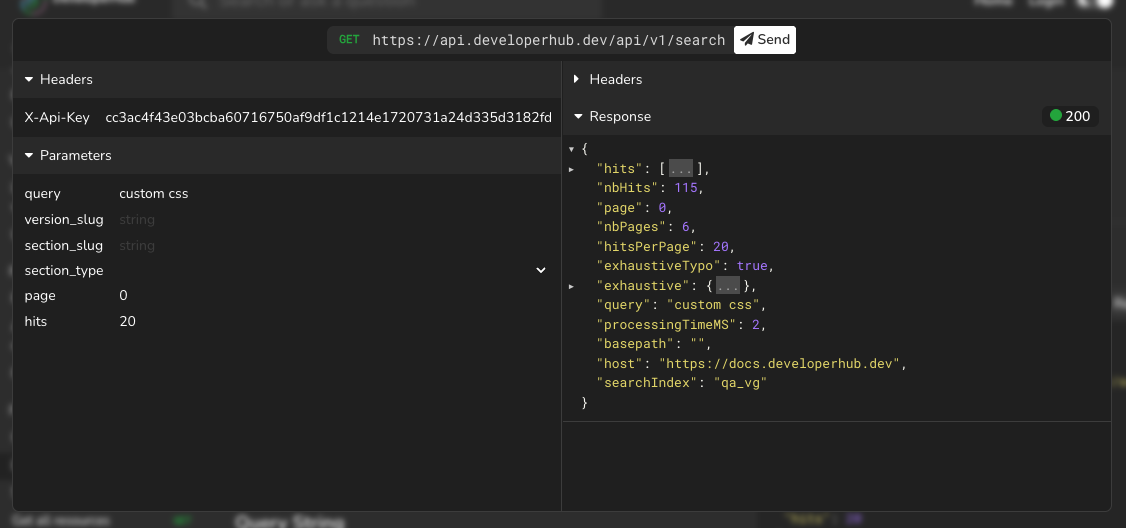This screenshot has width=1126, height=528.
Task: Collapse the root JSON object
Action: pyautogui.click(x=571, y=149)
